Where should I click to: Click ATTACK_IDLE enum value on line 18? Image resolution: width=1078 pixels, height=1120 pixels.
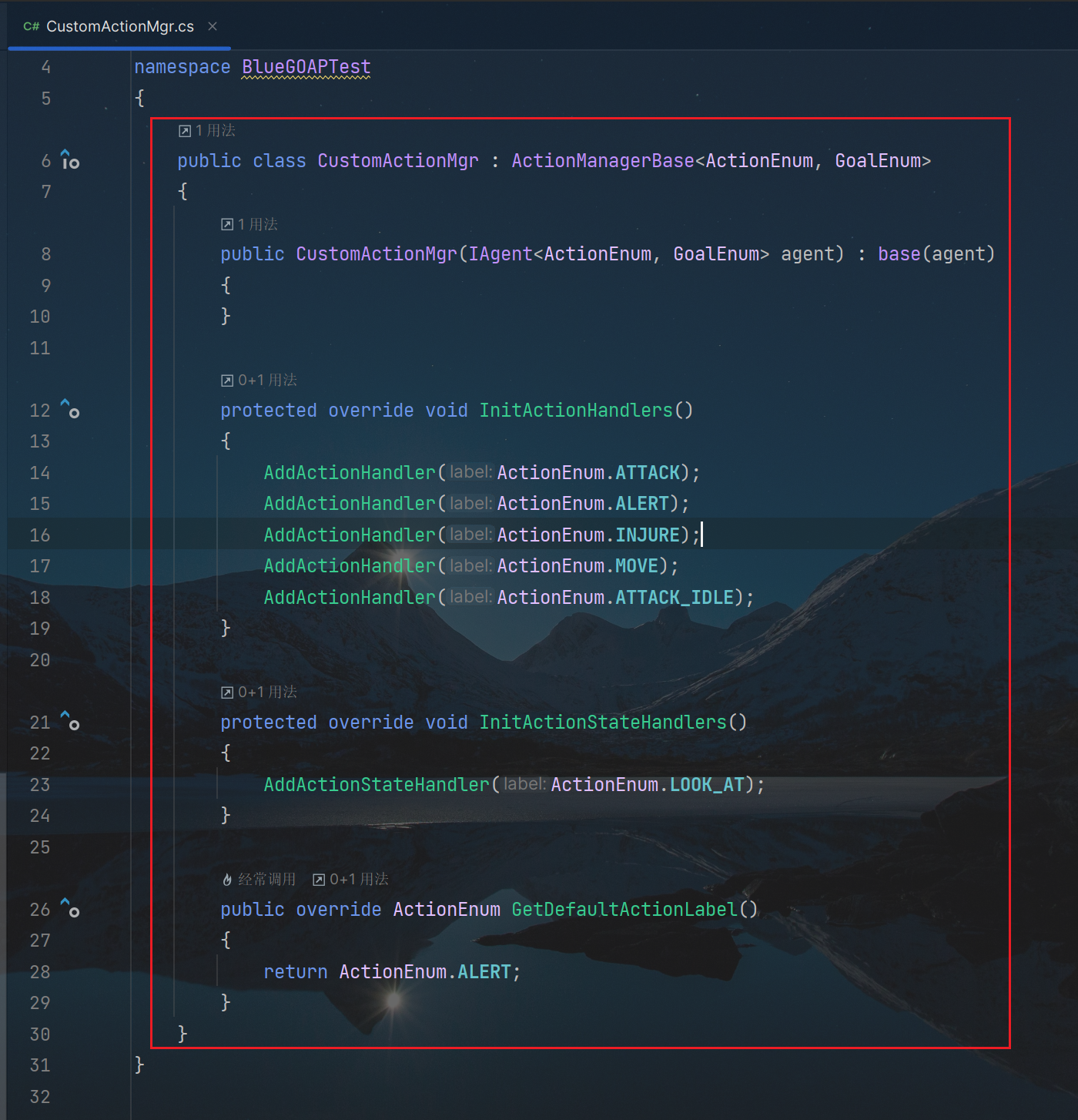click(675, 597)
